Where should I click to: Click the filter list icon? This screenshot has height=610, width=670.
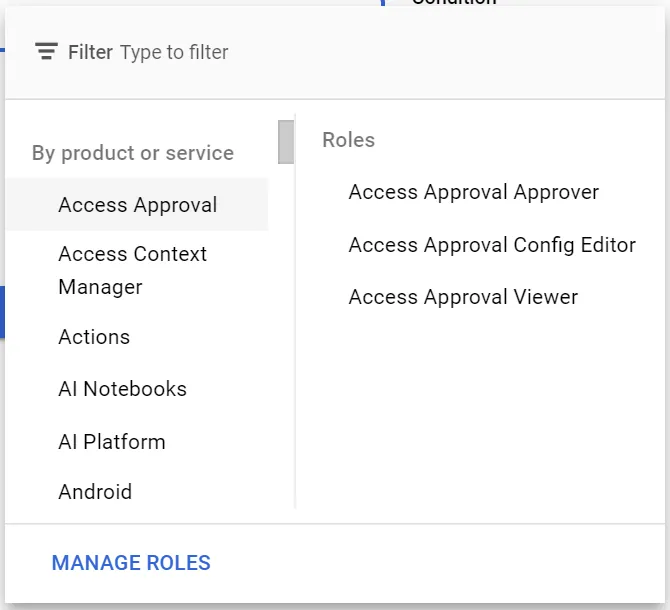[x=46, y=52]
